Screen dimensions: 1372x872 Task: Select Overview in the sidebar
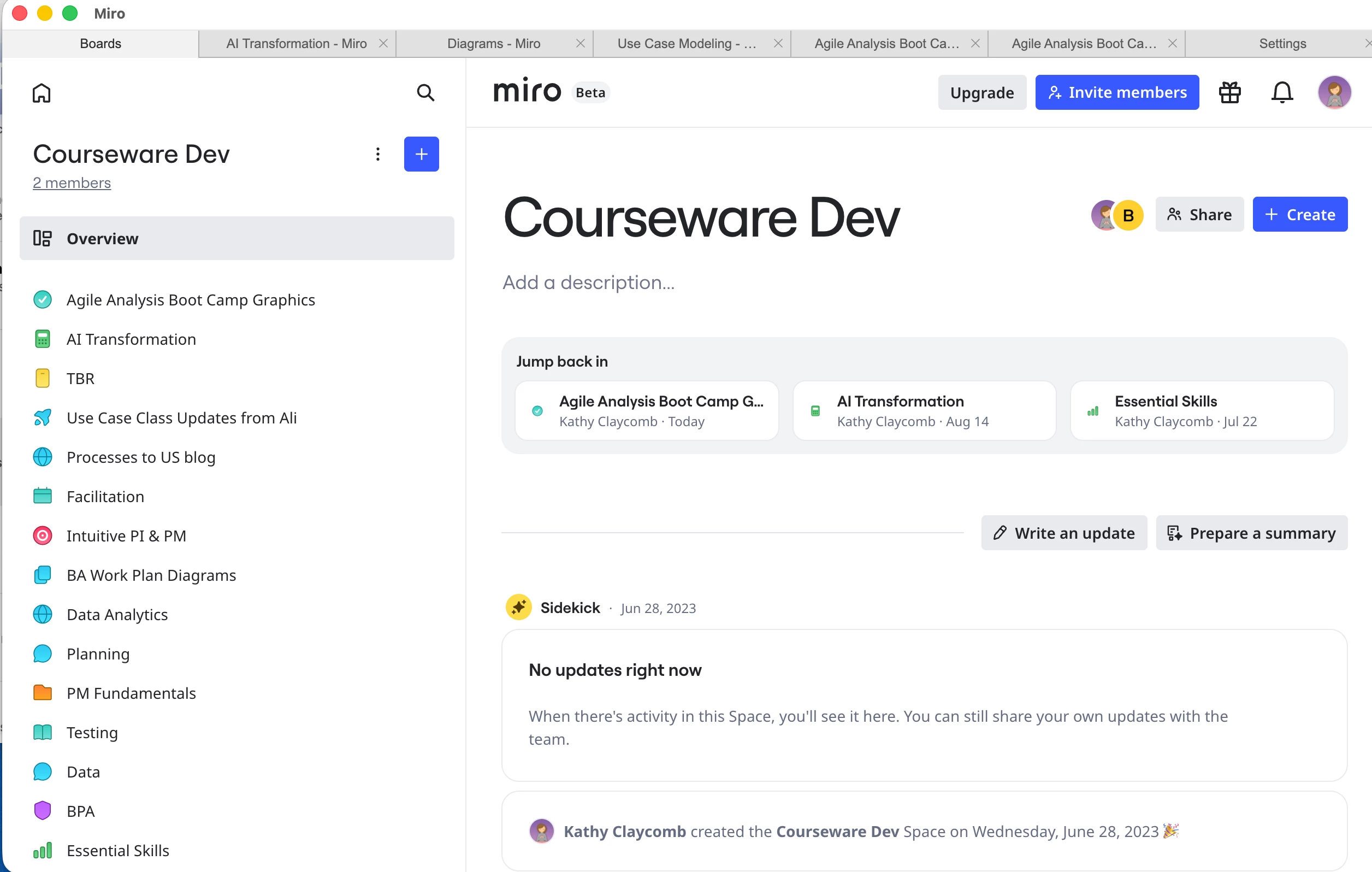(x=237, y=238)
